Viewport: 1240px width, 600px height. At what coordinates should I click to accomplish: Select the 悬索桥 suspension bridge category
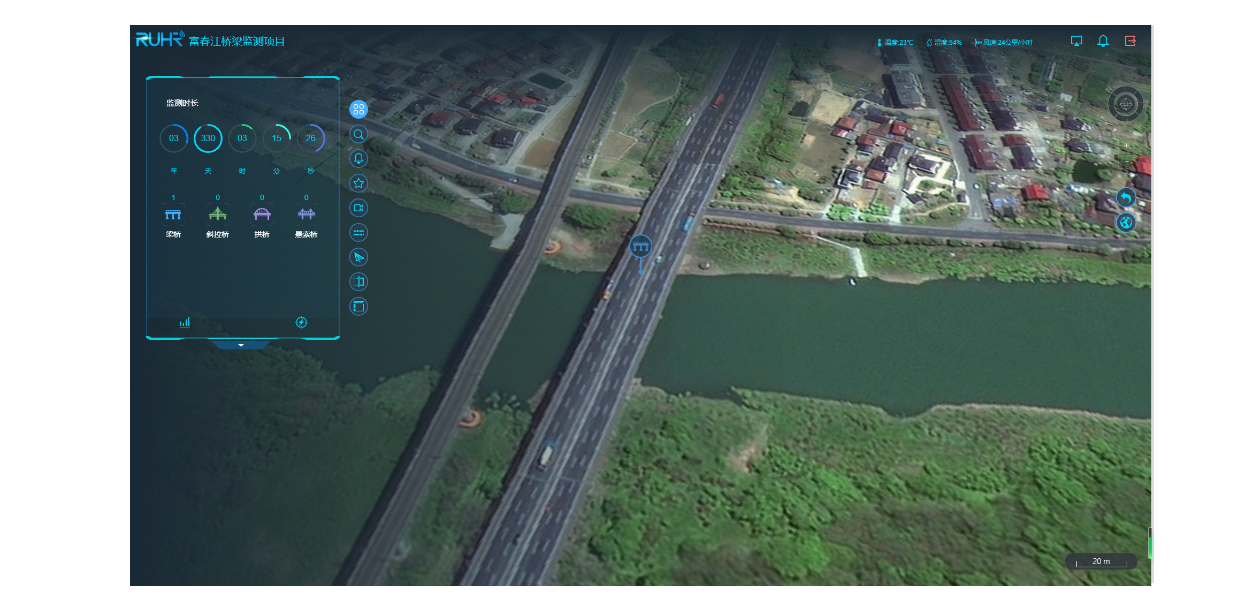(306, 216)
